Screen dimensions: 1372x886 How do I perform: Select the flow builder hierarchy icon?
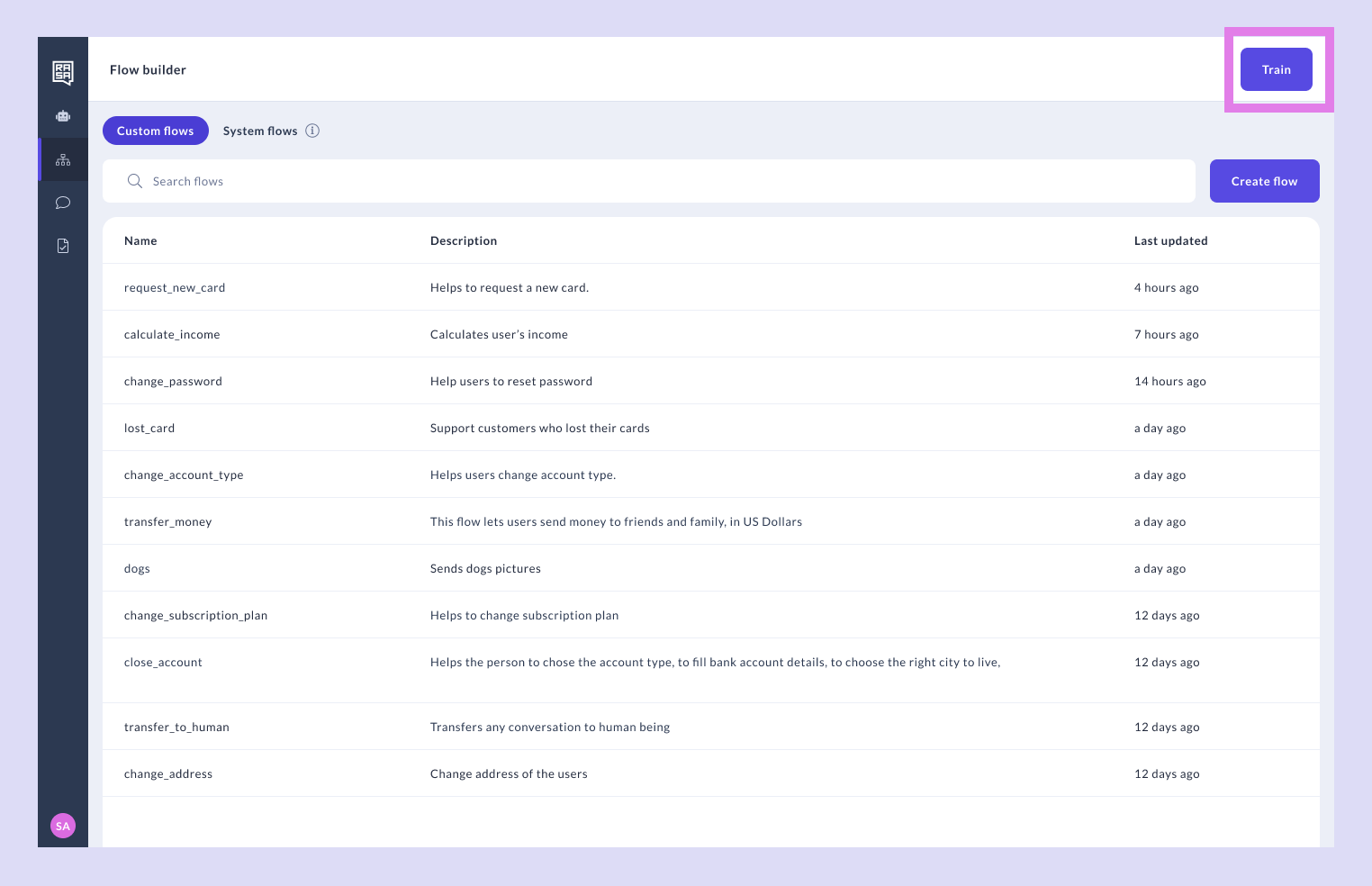63,160
